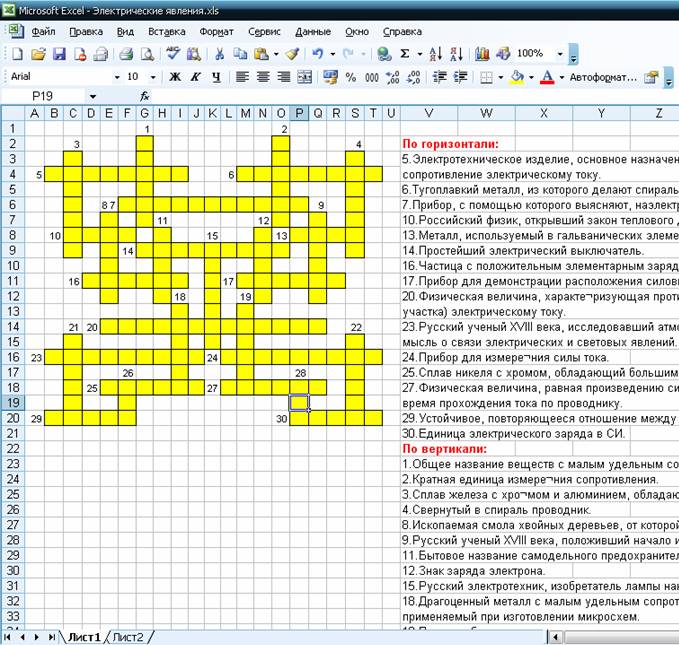Toggle italic К formatting
Screen dimensions: 679x645
coord(196,77)
